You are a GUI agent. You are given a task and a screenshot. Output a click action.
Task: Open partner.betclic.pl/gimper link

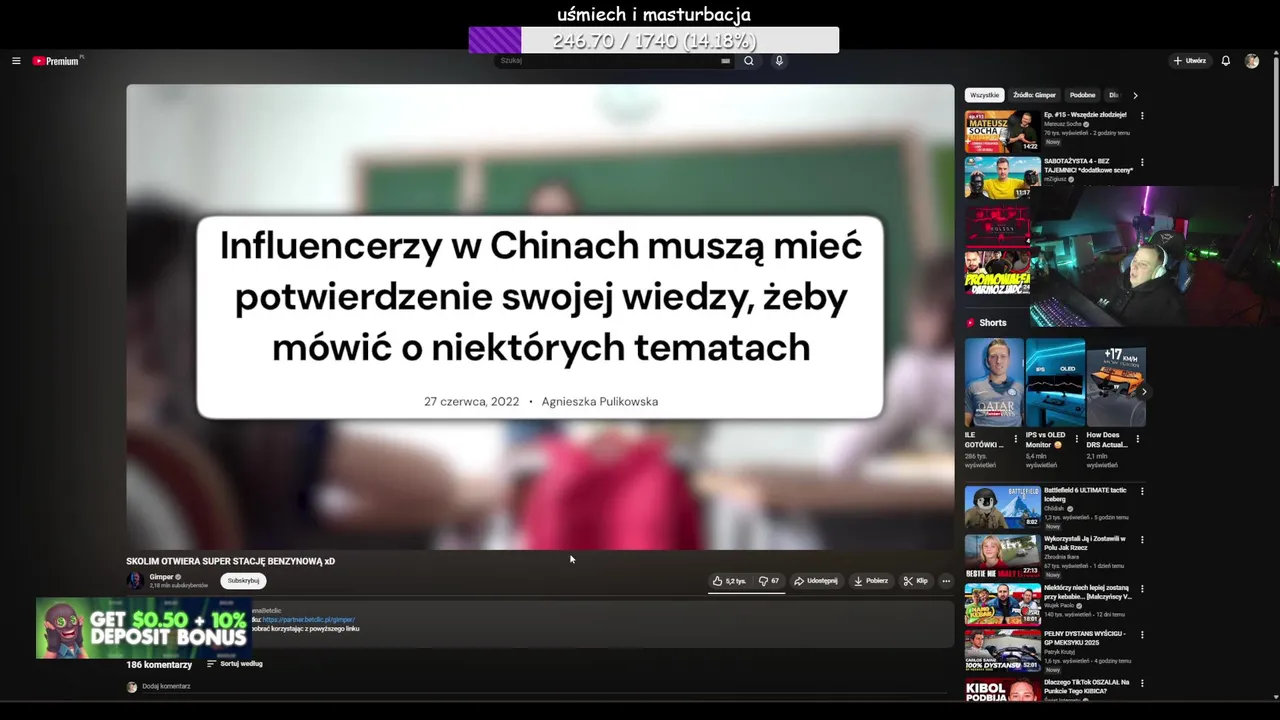(309, 620)
